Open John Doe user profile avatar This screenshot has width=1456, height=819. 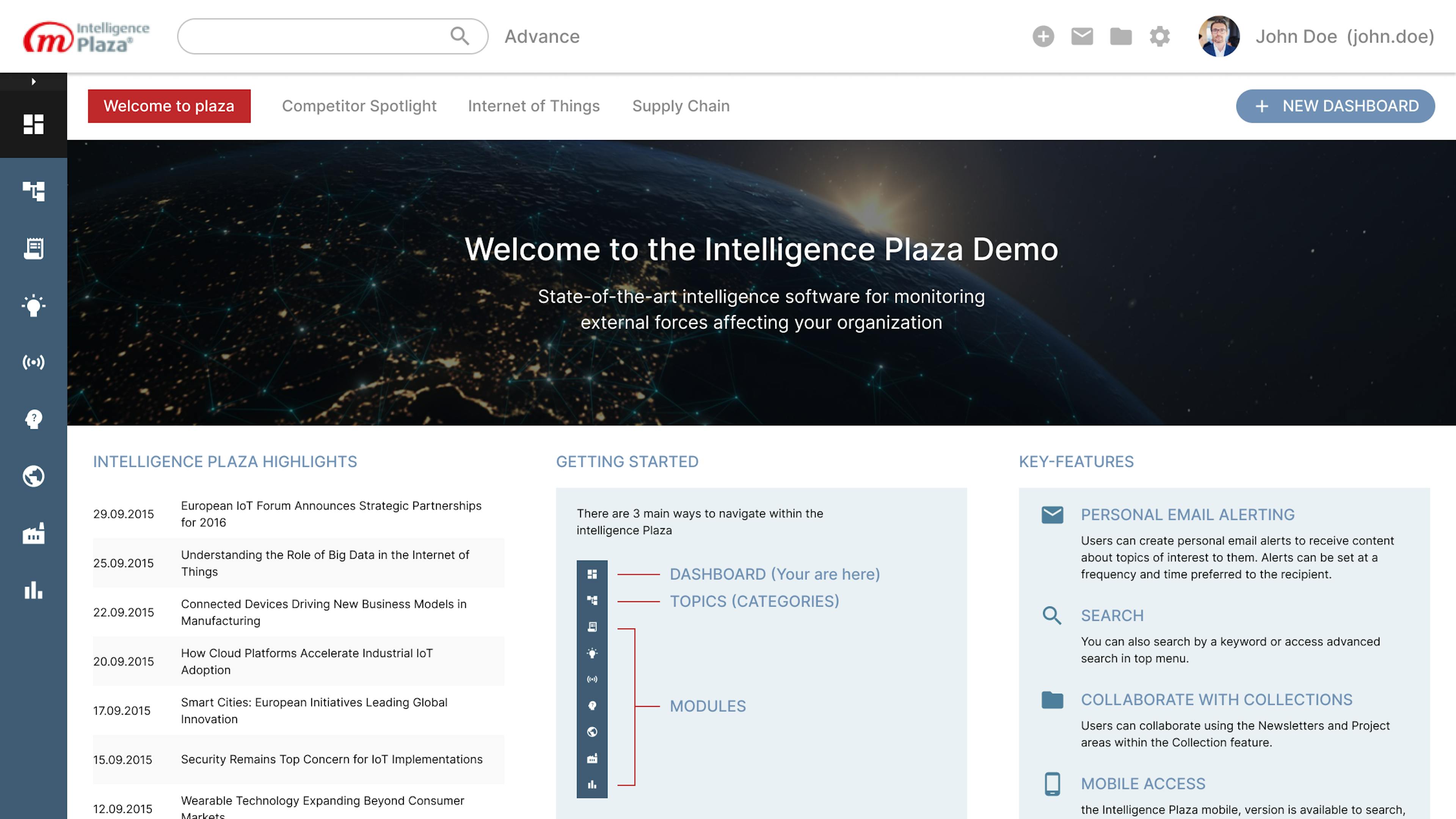click(1219, 36)
